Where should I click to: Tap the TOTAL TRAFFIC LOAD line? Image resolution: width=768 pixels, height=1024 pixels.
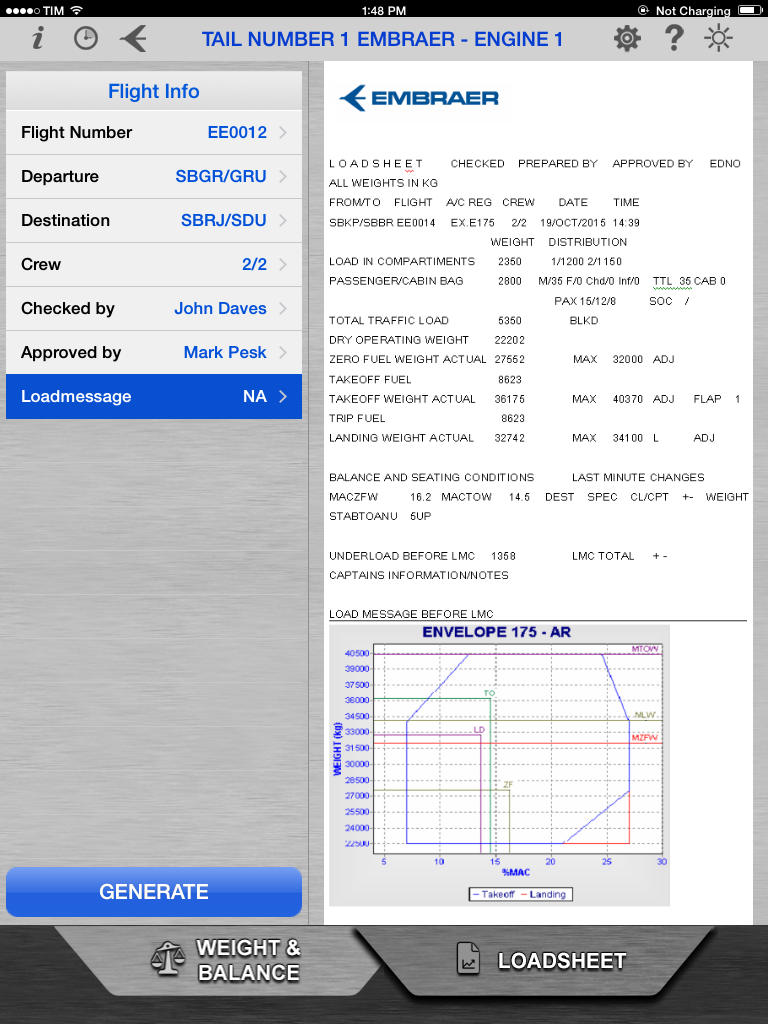click(x=425, y=321)
